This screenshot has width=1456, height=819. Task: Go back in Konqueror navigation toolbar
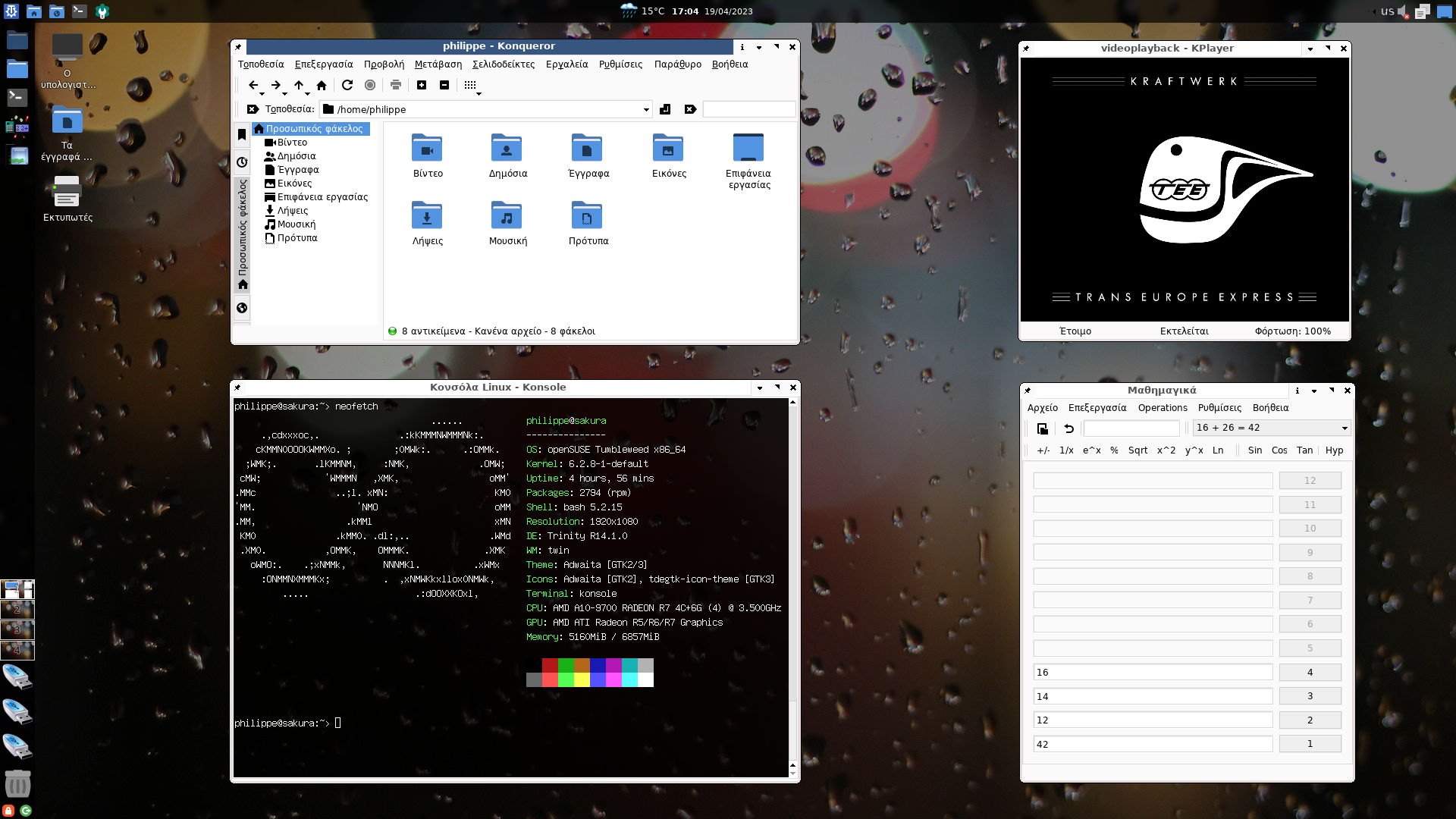tap(253, 85)
